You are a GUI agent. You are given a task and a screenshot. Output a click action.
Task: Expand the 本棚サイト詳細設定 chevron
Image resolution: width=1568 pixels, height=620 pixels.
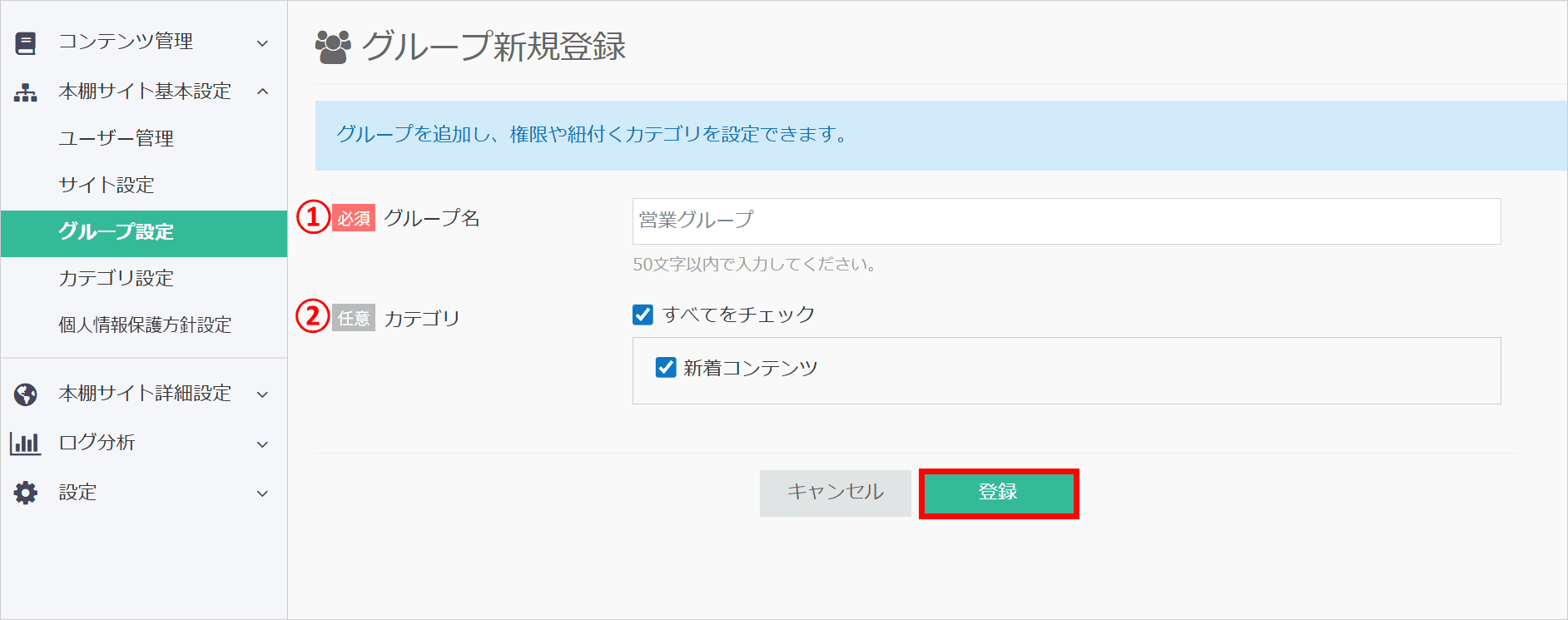262,394
